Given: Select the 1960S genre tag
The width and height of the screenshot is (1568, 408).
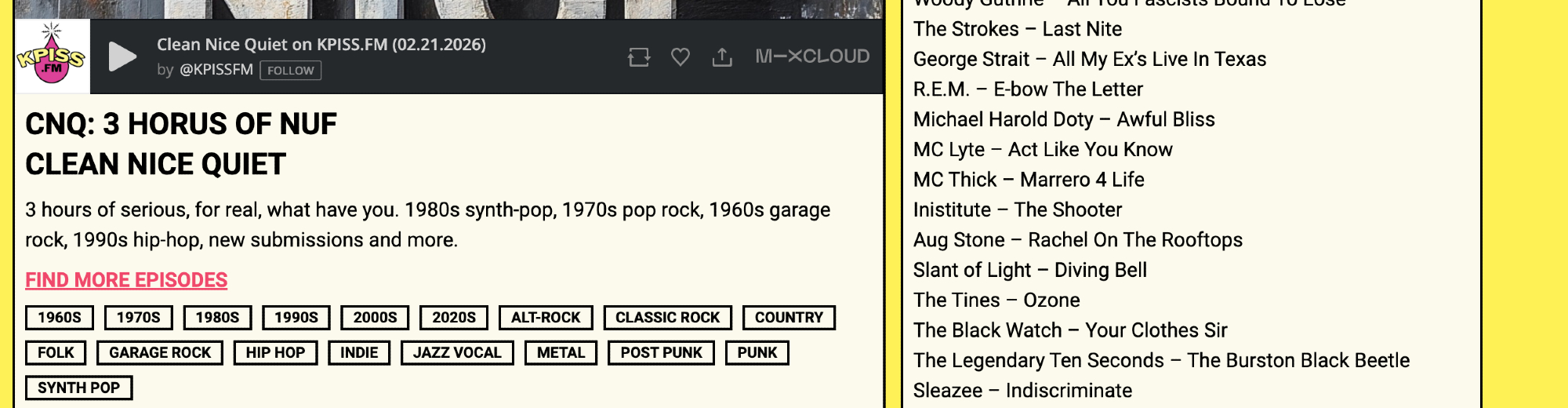Looking at the screenshot, I should pyautogui.click(x=60, y=318).
